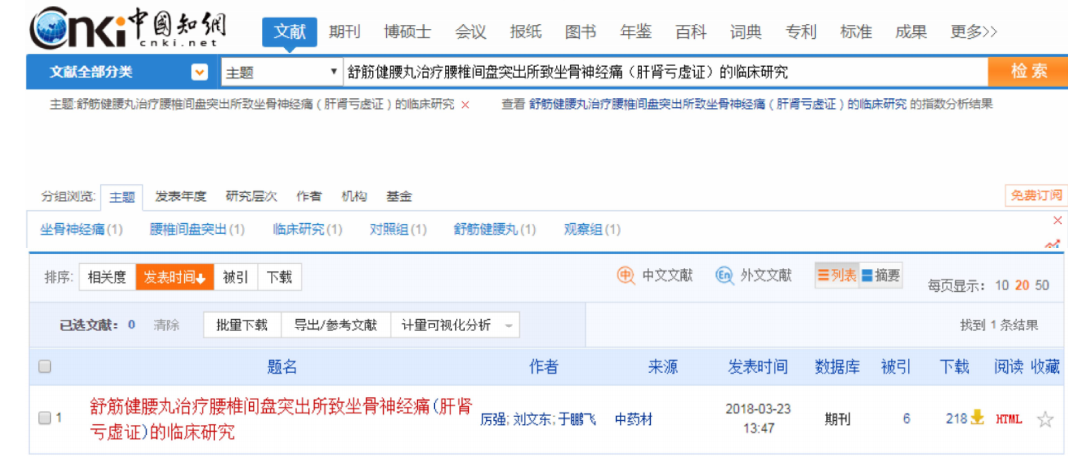Click the yellow download arrow icon
The width and height of the screenshot is (1068, 456).
(977, 418)
